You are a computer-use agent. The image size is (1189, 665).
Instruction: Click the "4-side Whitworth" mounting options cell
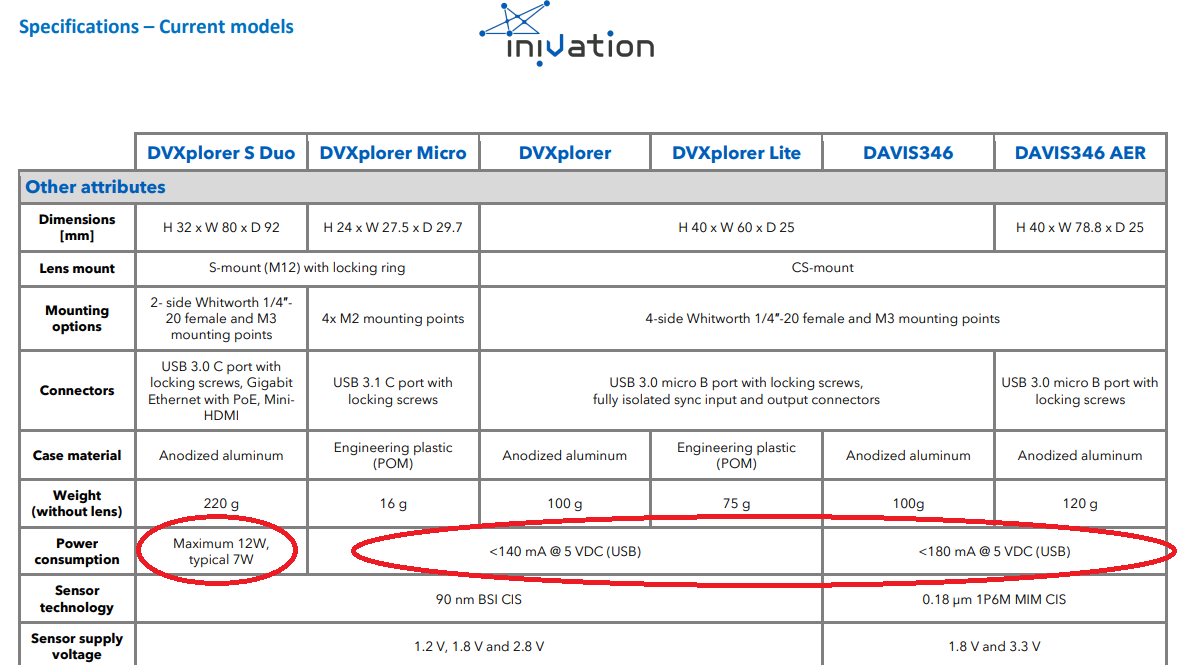[x=823, y=318]
